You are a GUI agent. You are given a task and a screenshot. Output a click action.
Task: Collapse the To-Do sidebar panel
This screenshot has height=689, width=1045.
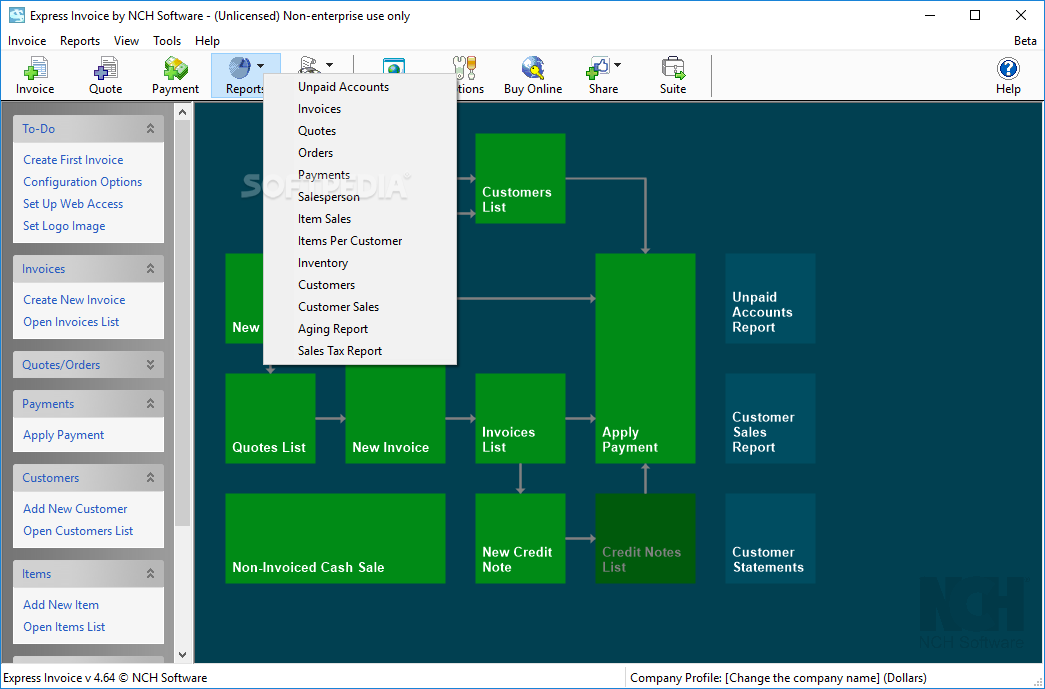pyautogui.click(x=151, y=129)
